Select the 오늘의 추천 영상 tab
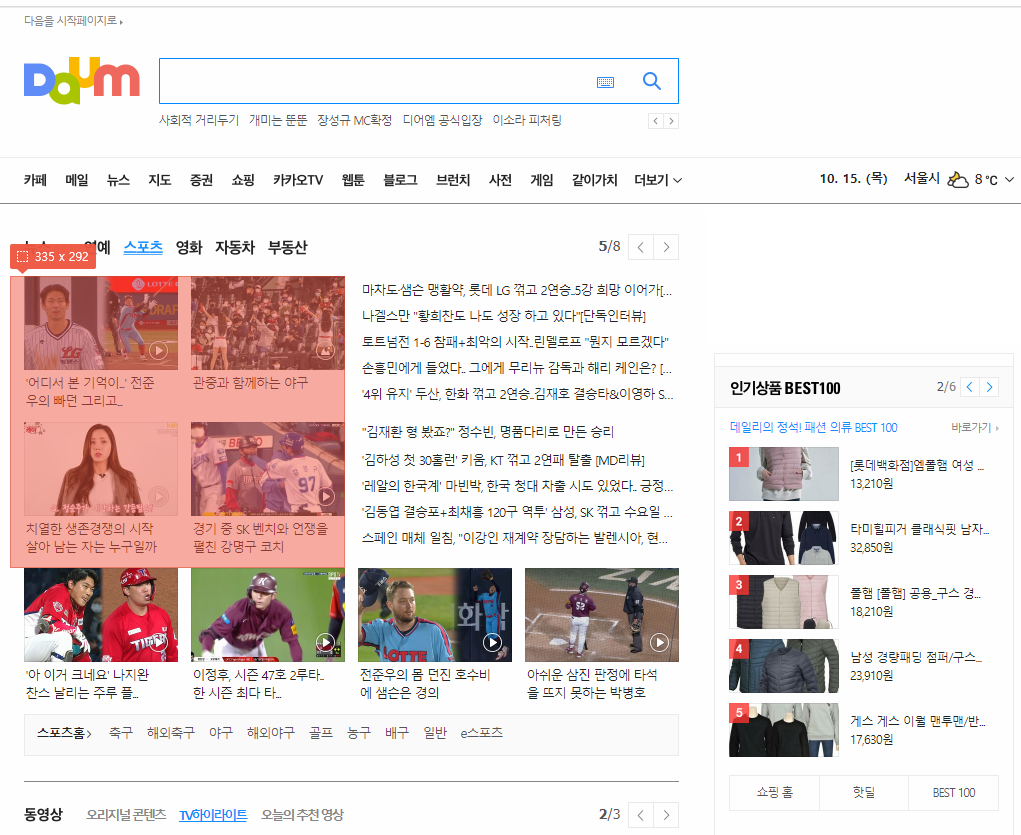Image resolution: width=1021 pixels, height=835 pixels. tap(302, 815)
